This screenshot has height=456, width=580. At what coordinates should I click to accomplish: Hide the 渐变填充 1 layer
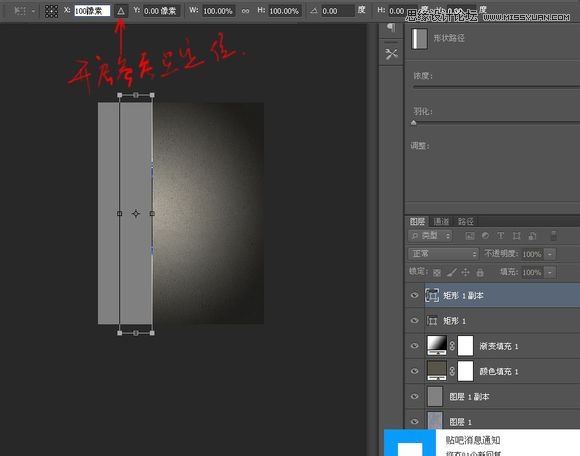(415, 346)
